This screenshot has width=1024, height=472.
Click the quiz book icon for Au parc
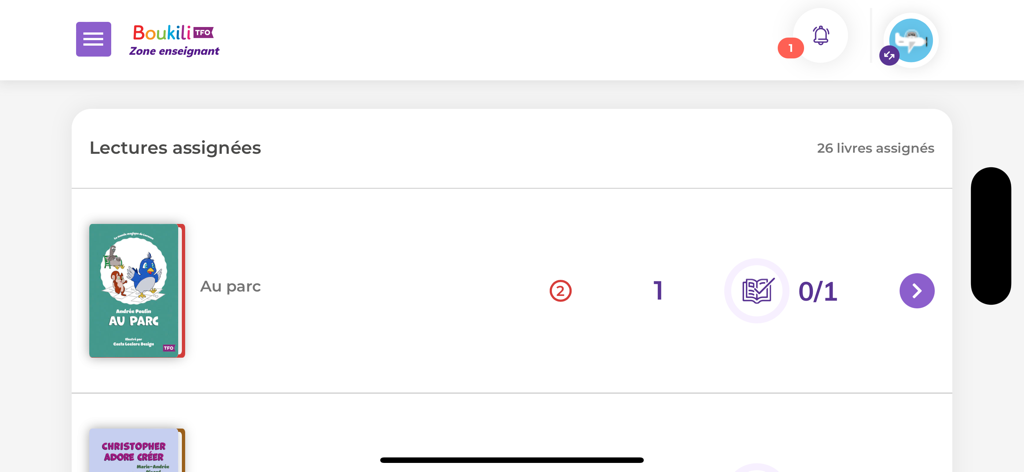point(757,291)
